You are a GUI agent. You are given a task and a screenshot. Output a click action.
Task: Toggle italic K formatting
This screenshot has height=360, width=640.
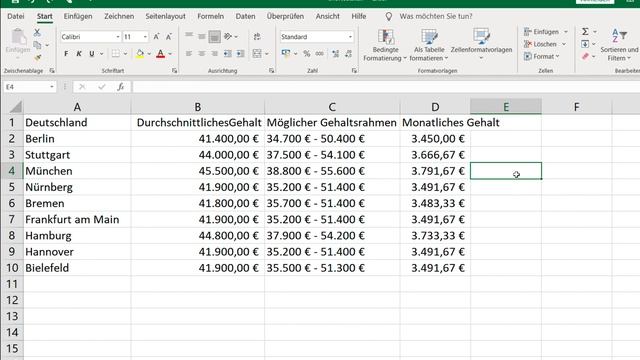[x=79, y=53]
